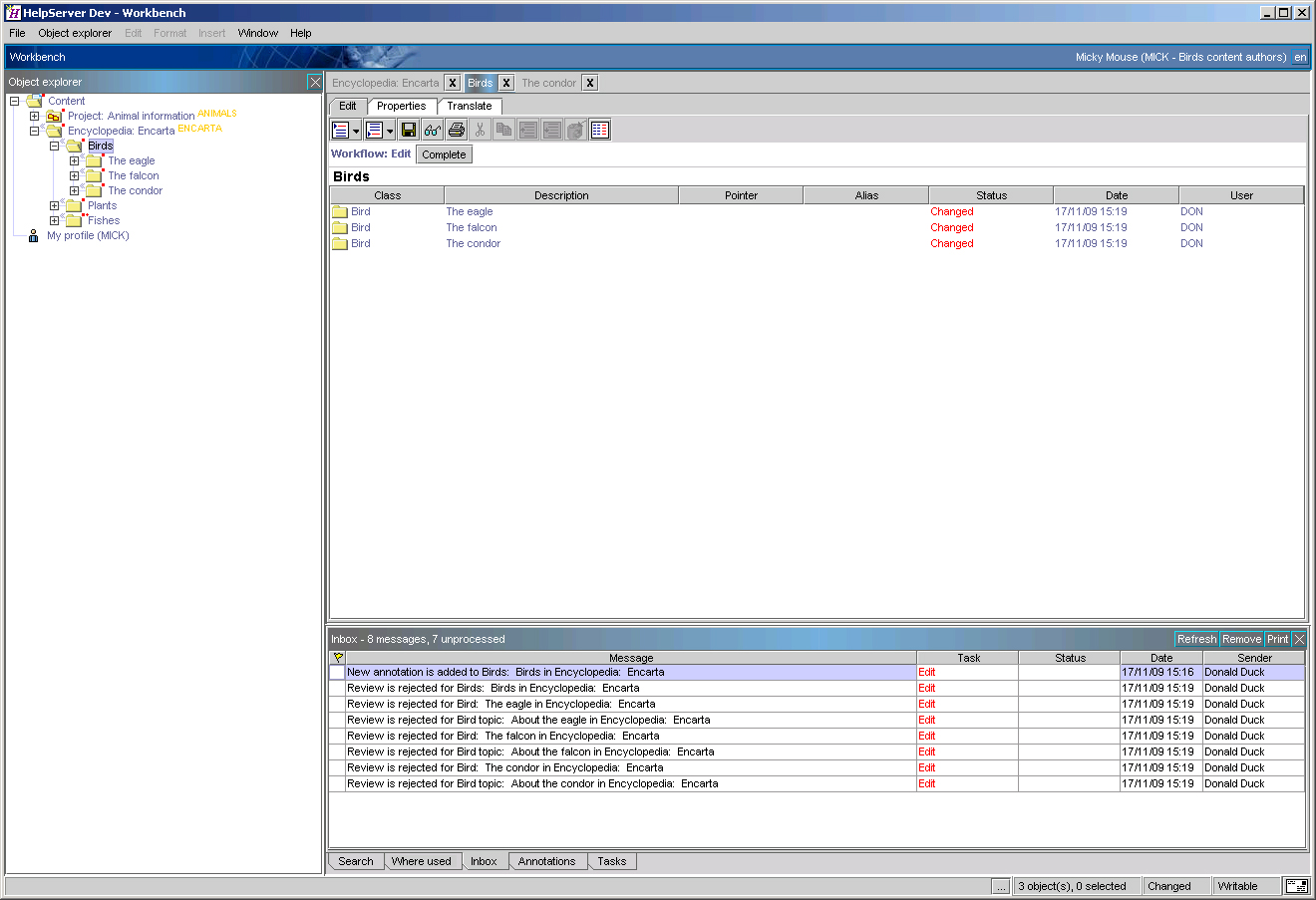Screen dimensions: 1316x900
Task: Click Print in the Inbox header
Action: point(1278,639)
